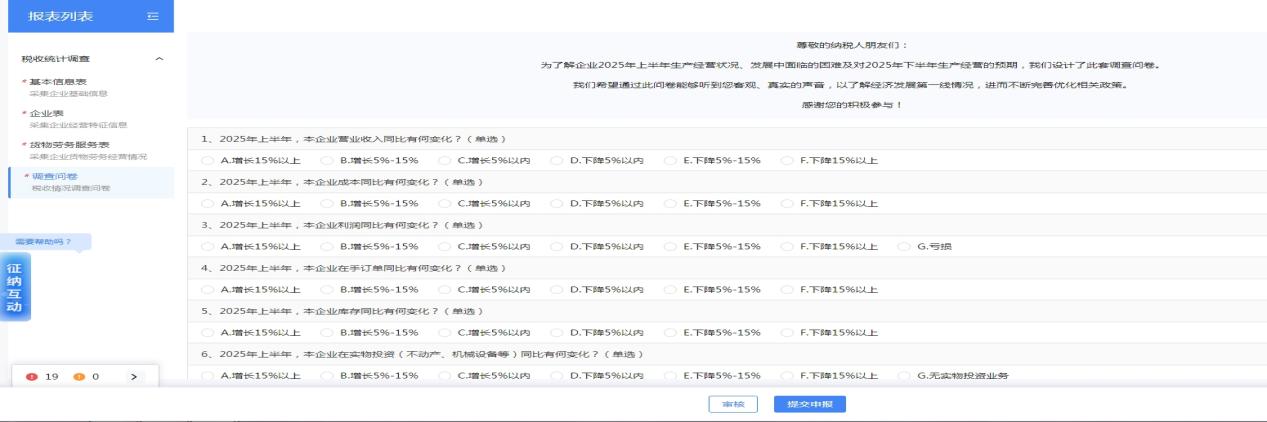
Task: Select D.下降5%以内 for question 1 营业收入
Action: [556, 160]
